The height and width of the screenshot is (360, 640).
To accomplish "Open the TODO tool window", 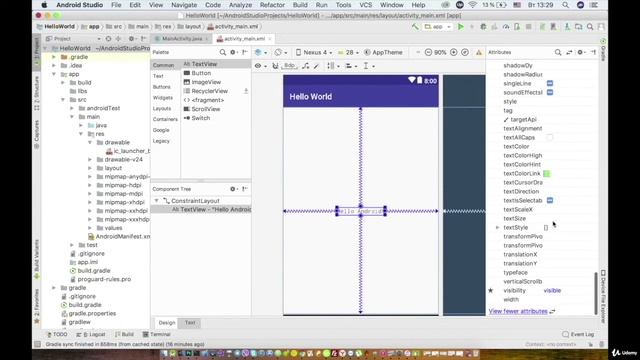I will 57,334.
